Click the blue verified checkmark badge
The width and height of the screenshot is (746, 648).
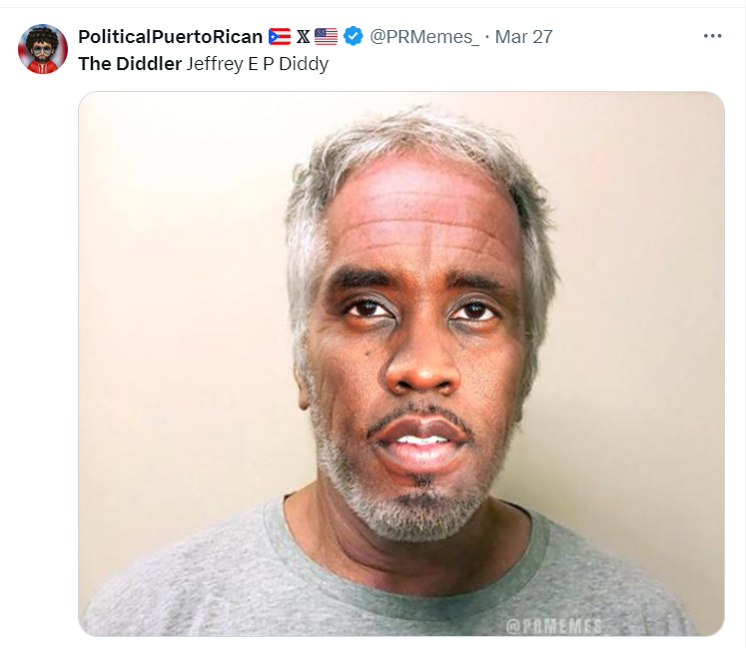pos(353,36)
